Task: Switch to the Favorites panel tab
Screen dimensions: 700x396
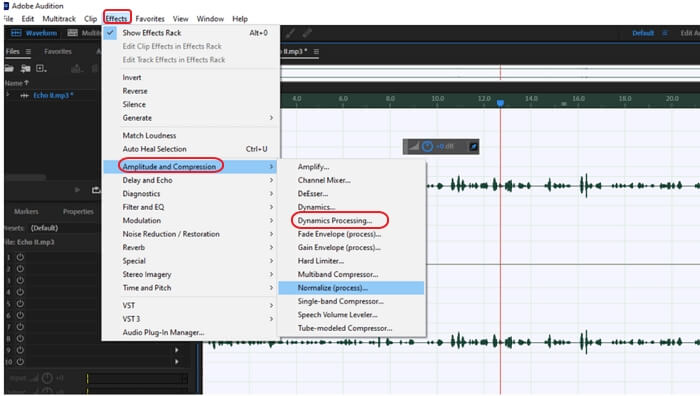Action: point(58,51)
